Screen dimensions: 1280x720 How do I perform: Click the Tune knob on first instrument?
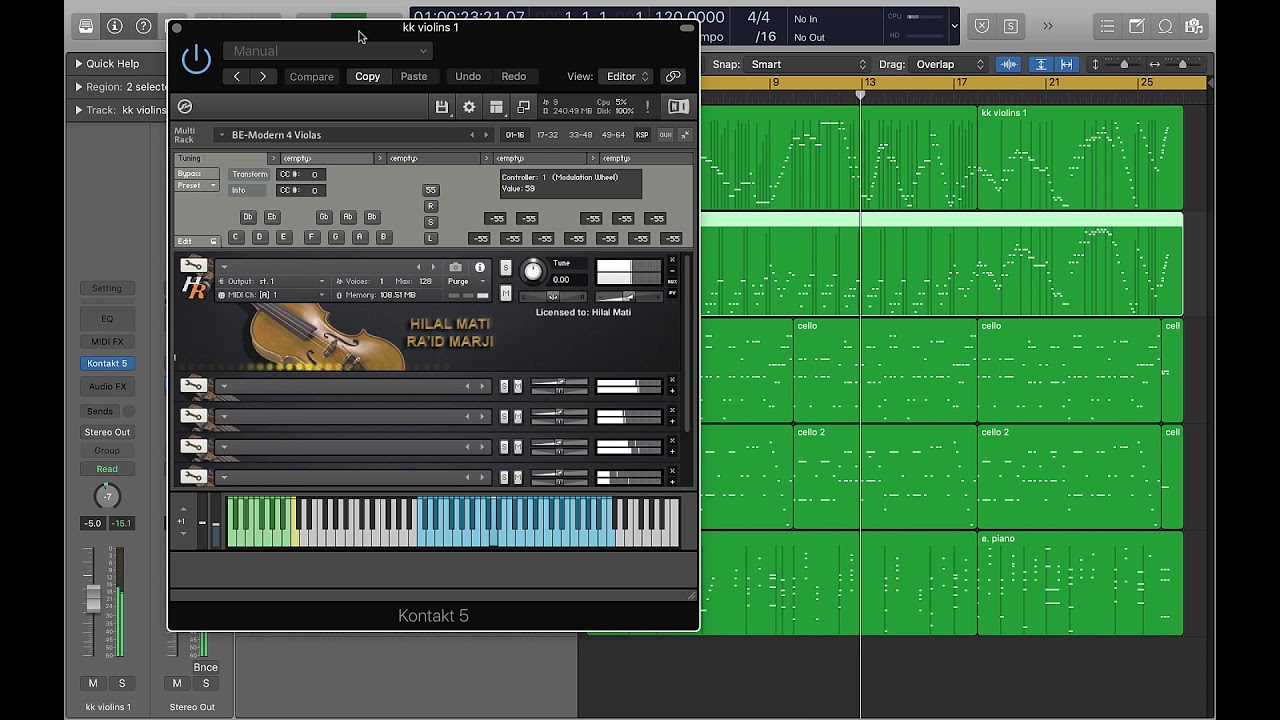coord(533,270)
